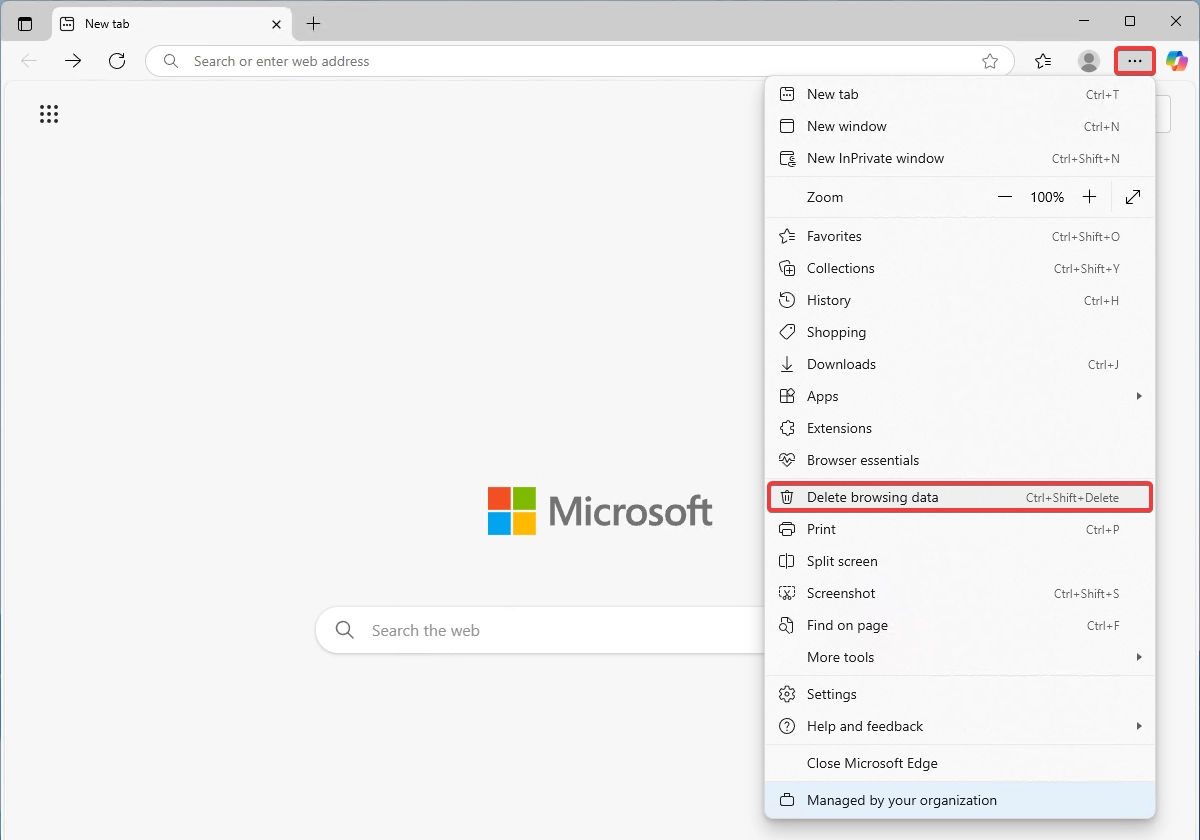The height and width of the screenshot is (840, 1200).
Task: Choose New tab from the menu
Action: 960,94
